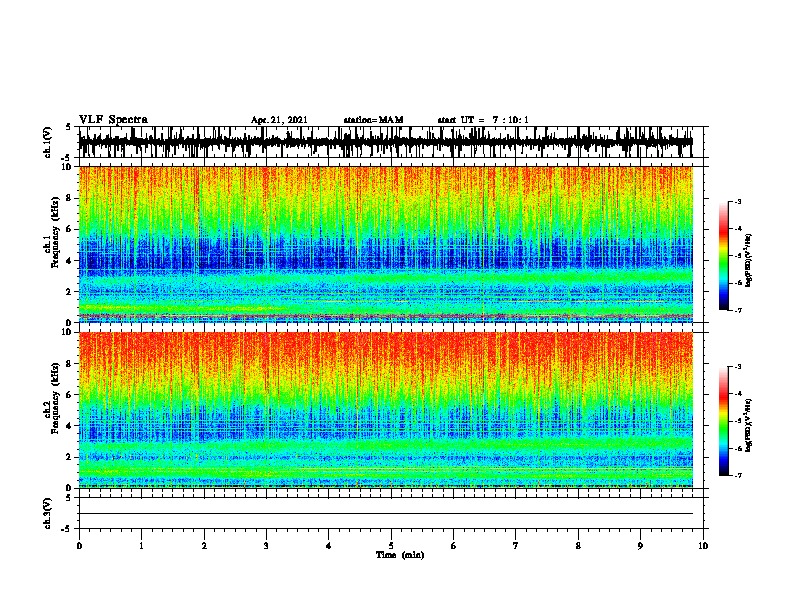Click the ch.2 frequency tick label '6'
The image size is (792, 612).
pyautogui.click(x=70, y=395)
